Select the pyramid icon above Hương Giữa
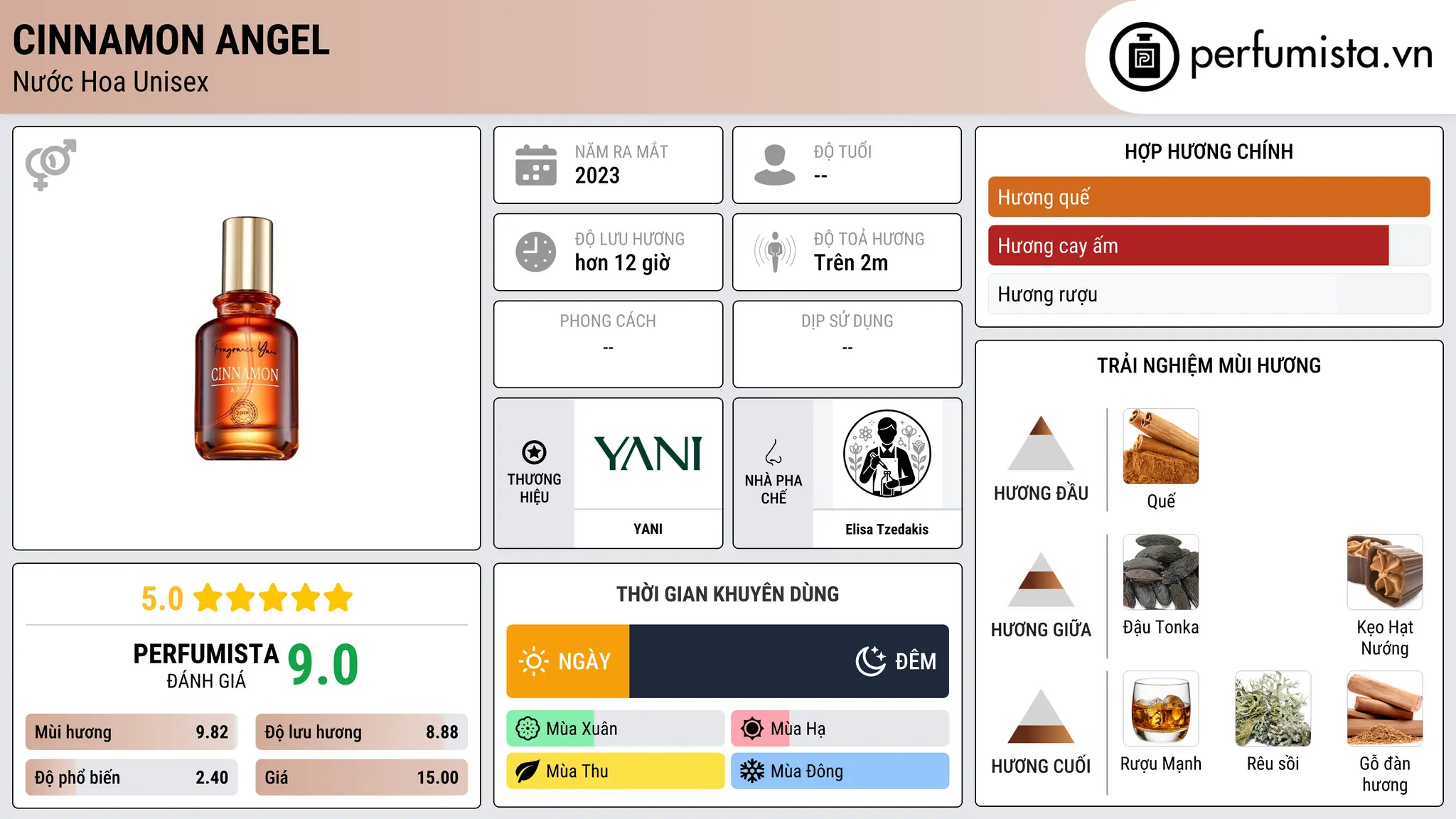 1042,579
